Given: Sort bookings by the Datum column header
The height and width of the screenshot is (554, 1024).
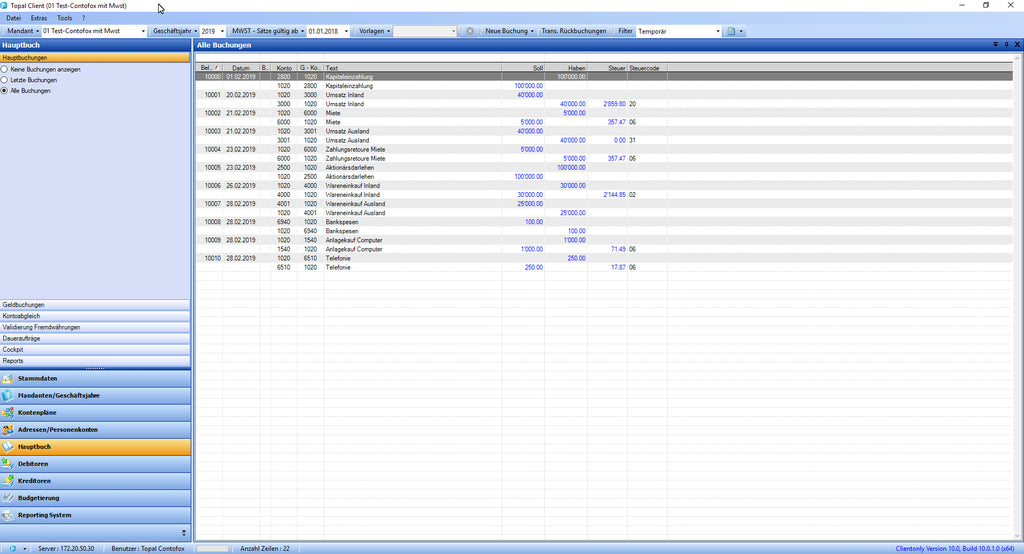Looking at the screenshot, I should 240,67.
